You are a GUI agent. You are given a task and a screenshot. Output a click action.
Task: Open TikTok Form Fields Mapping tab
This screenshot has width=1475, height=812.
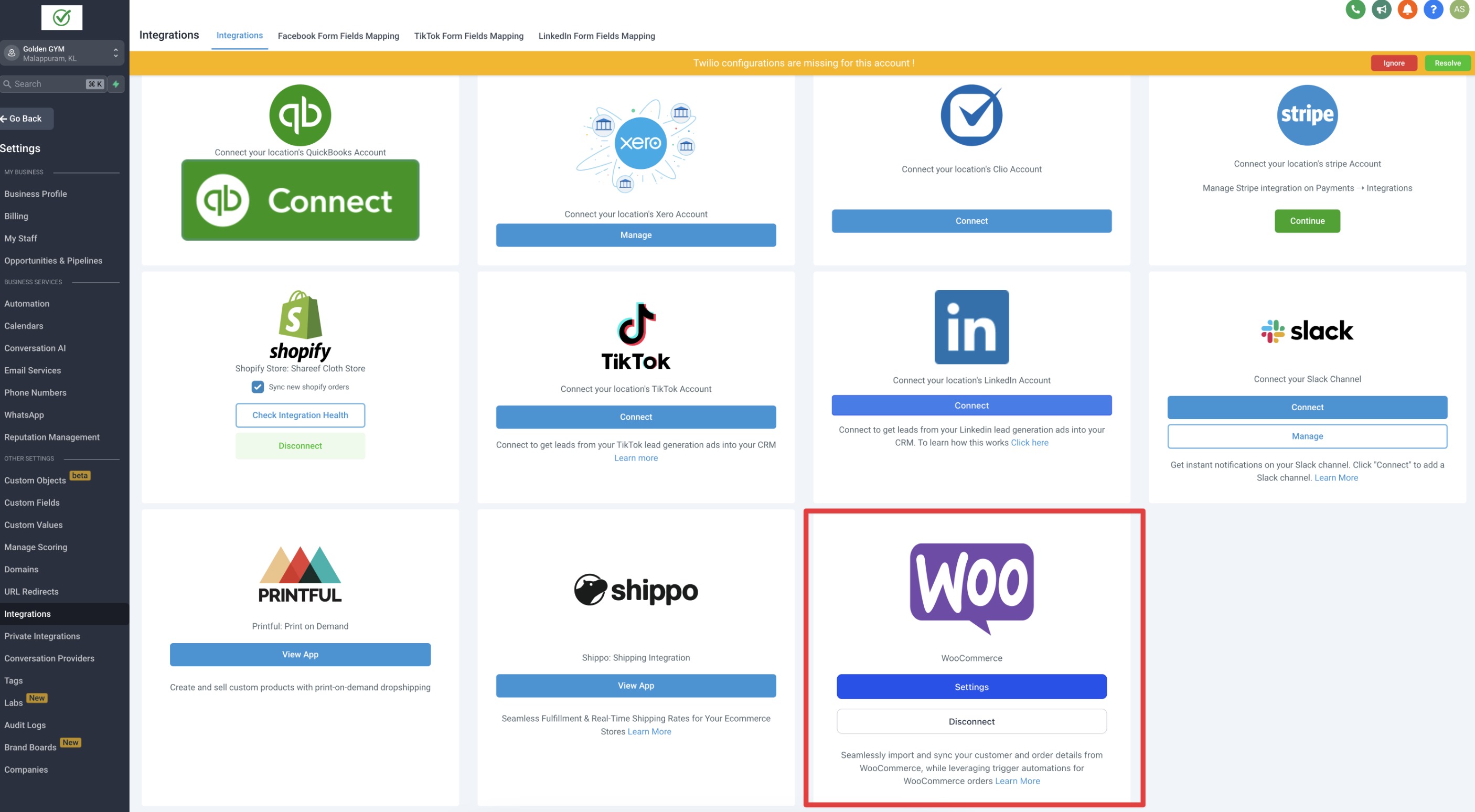[468, 36]
